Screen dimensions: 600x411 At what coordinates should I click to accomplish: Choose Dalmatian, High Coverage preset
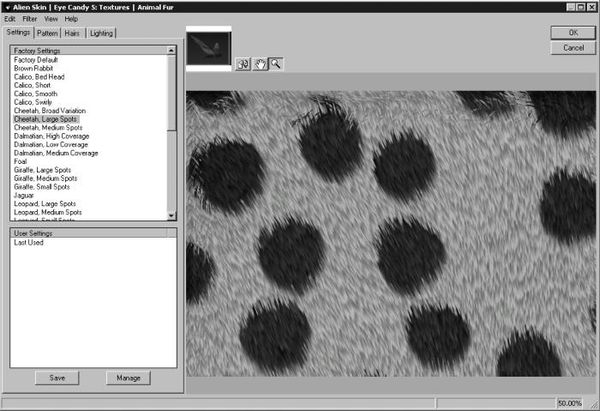51,136
